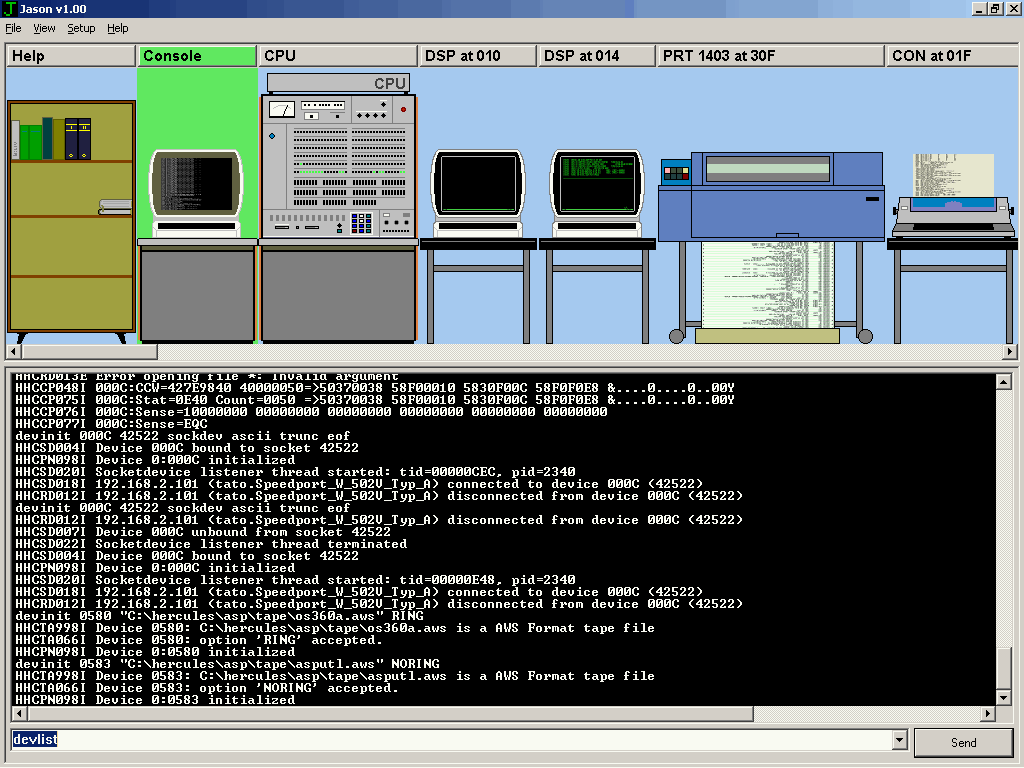Open the File menu
Screen dimensions: 1024x768
(x=13, y=29)
